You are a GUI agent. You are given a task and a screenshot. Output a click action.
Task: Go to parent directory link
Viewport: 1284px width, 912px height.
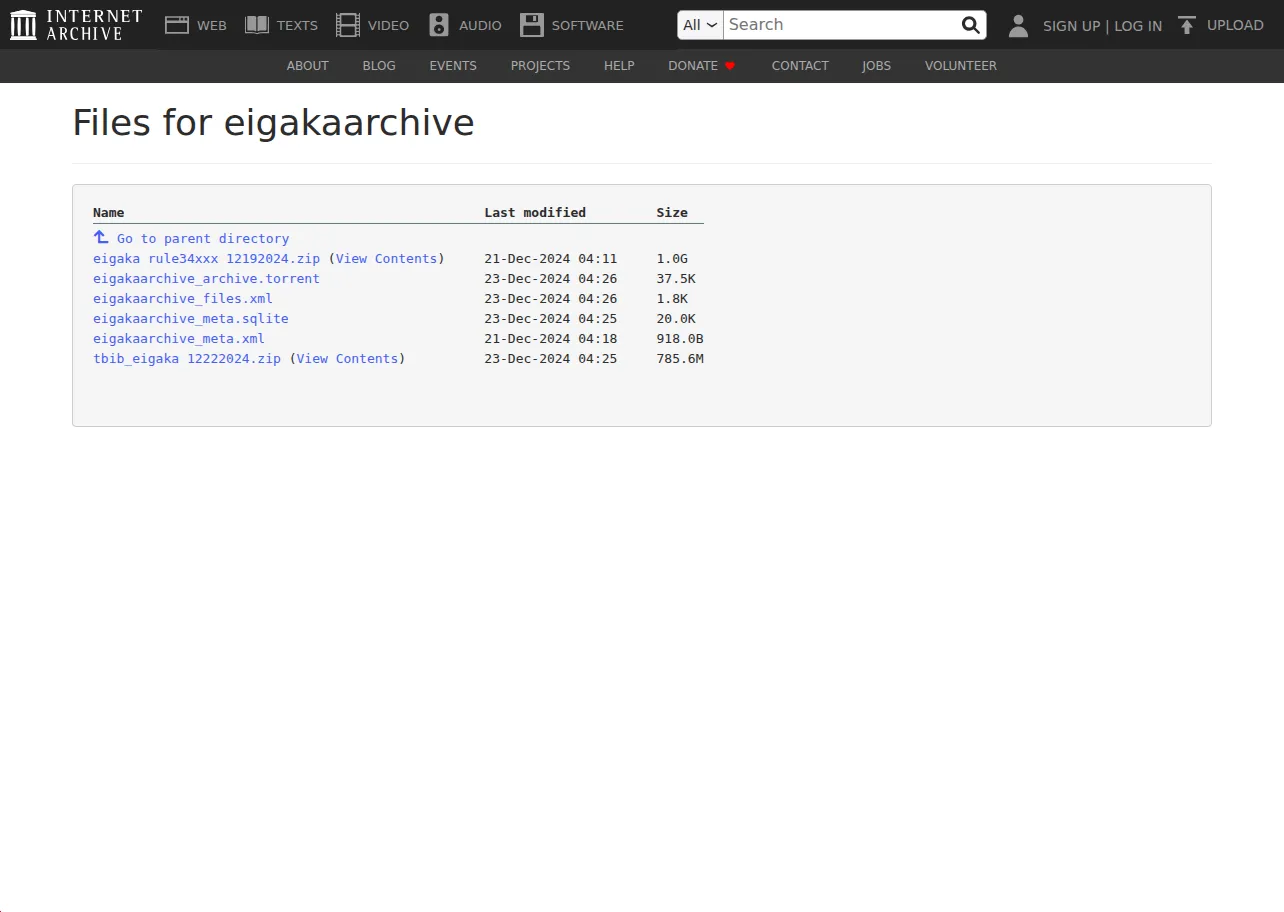[x=203, y=239]
